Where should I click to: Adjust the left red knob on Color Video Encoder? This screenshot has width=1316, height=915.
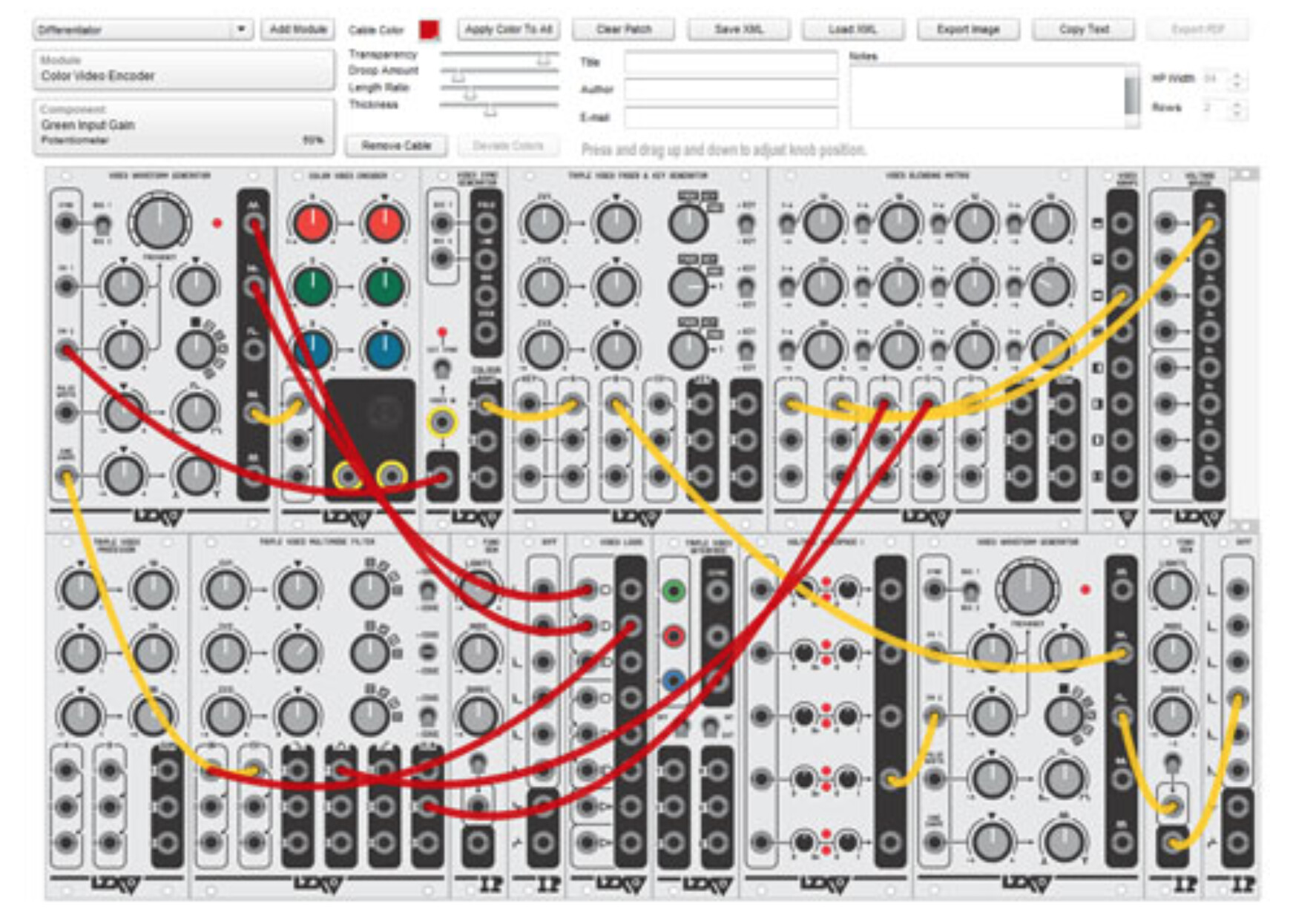pos(312,223)
